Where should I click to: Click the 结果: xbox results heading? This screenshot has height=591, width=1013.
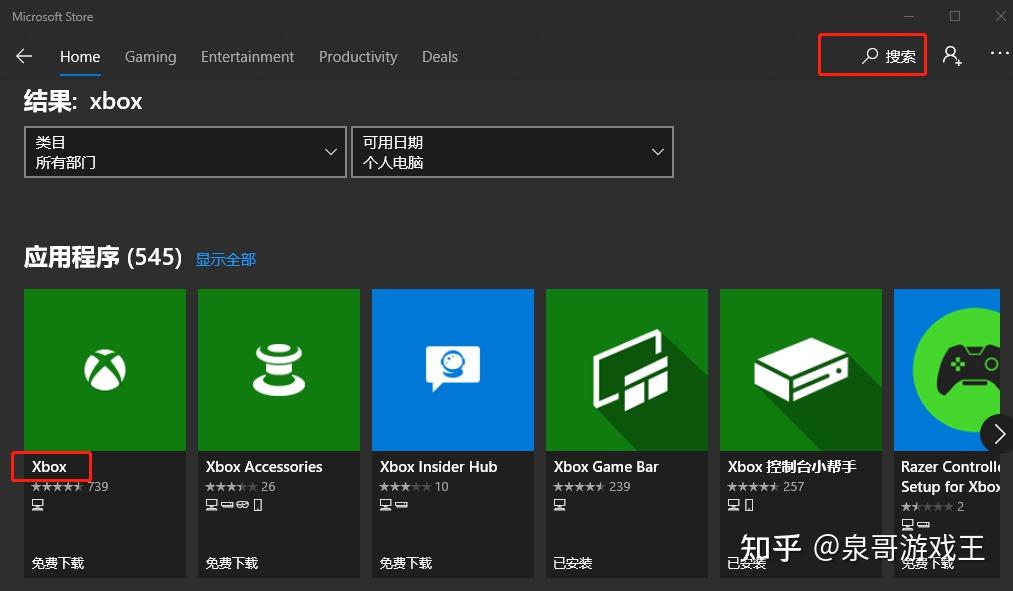pos(83,101)
